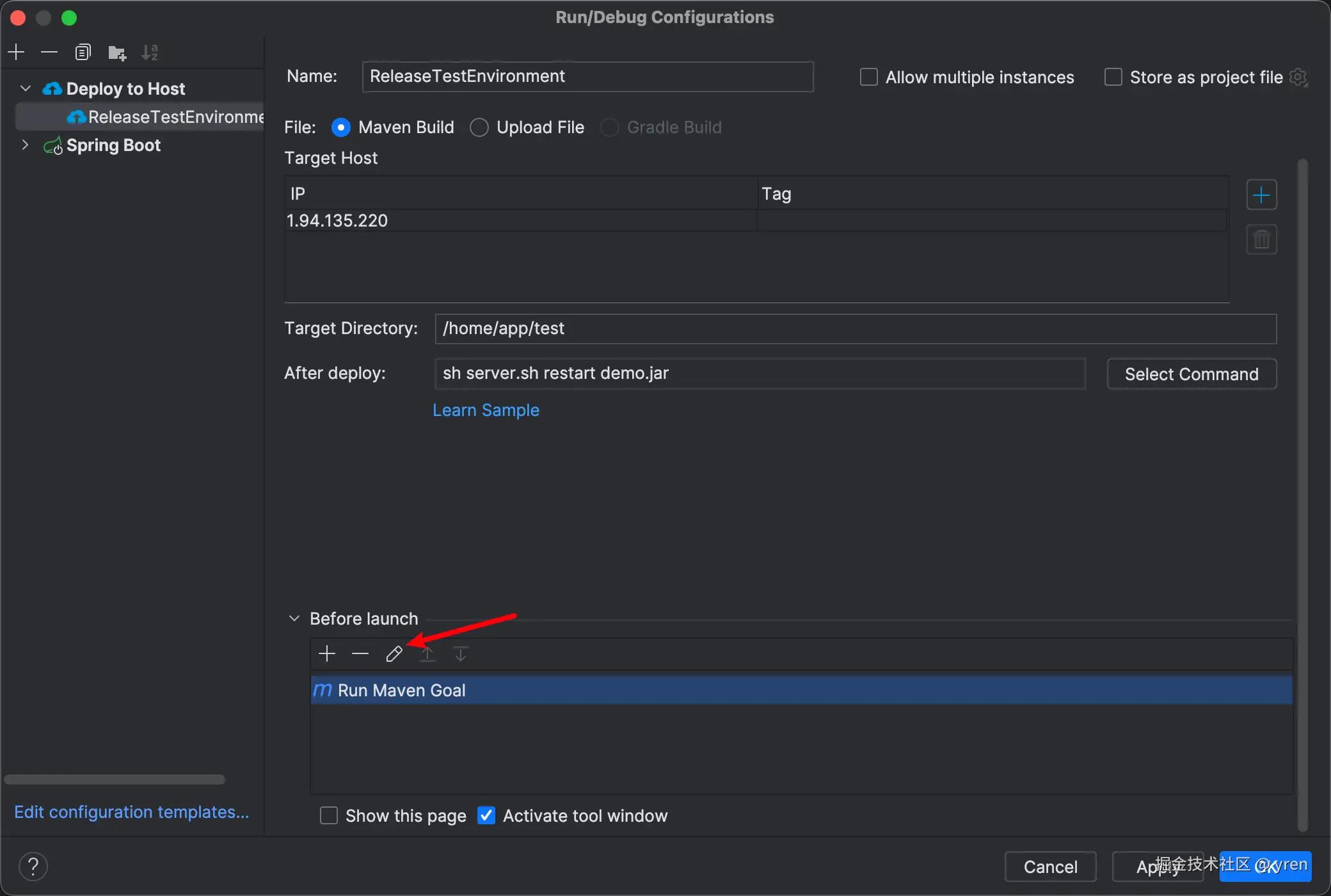Open the Learn Sample link

486,410
